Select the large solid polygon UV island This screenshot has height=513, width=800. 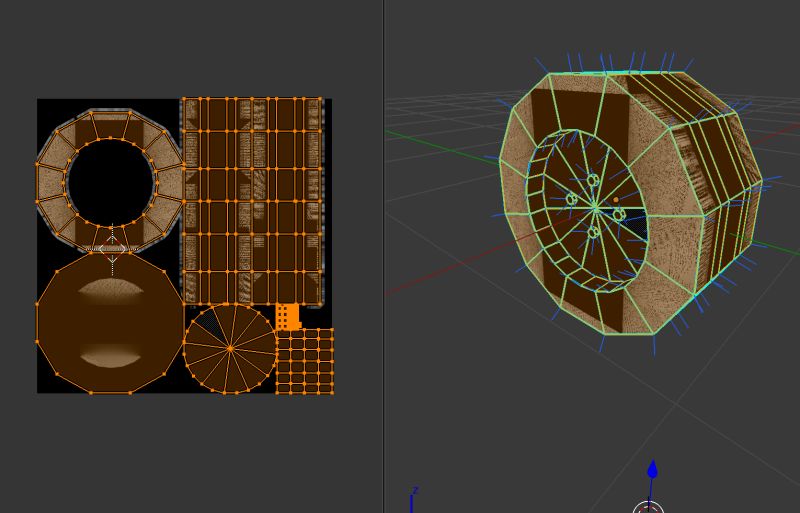point(110,323)
